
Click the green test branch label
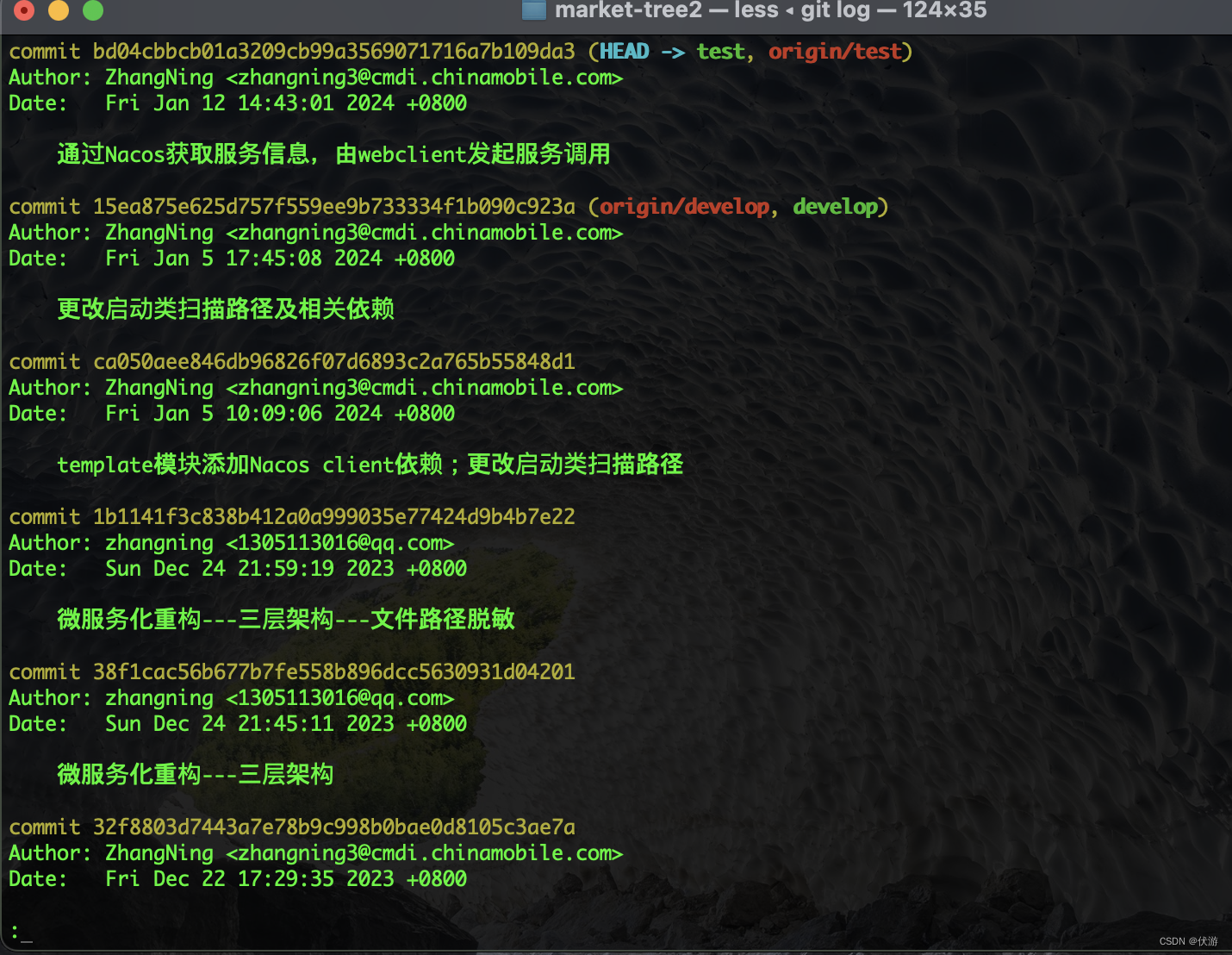720,52
